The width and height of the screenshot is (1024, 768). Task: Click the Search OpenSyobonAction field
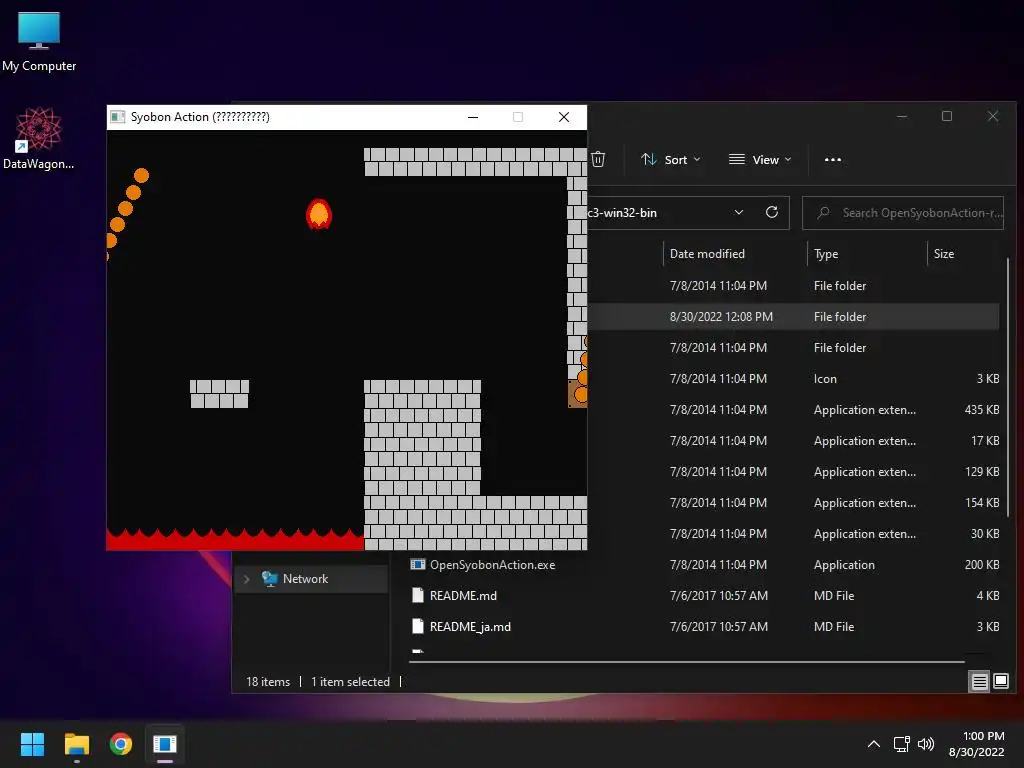(903, 213)
